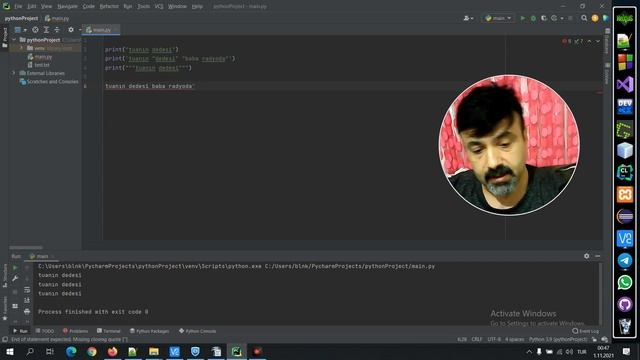Screen dimensions: 640x360
Task: Run with coverage icon in the top toolbar
Action: [x=544, y=18]
